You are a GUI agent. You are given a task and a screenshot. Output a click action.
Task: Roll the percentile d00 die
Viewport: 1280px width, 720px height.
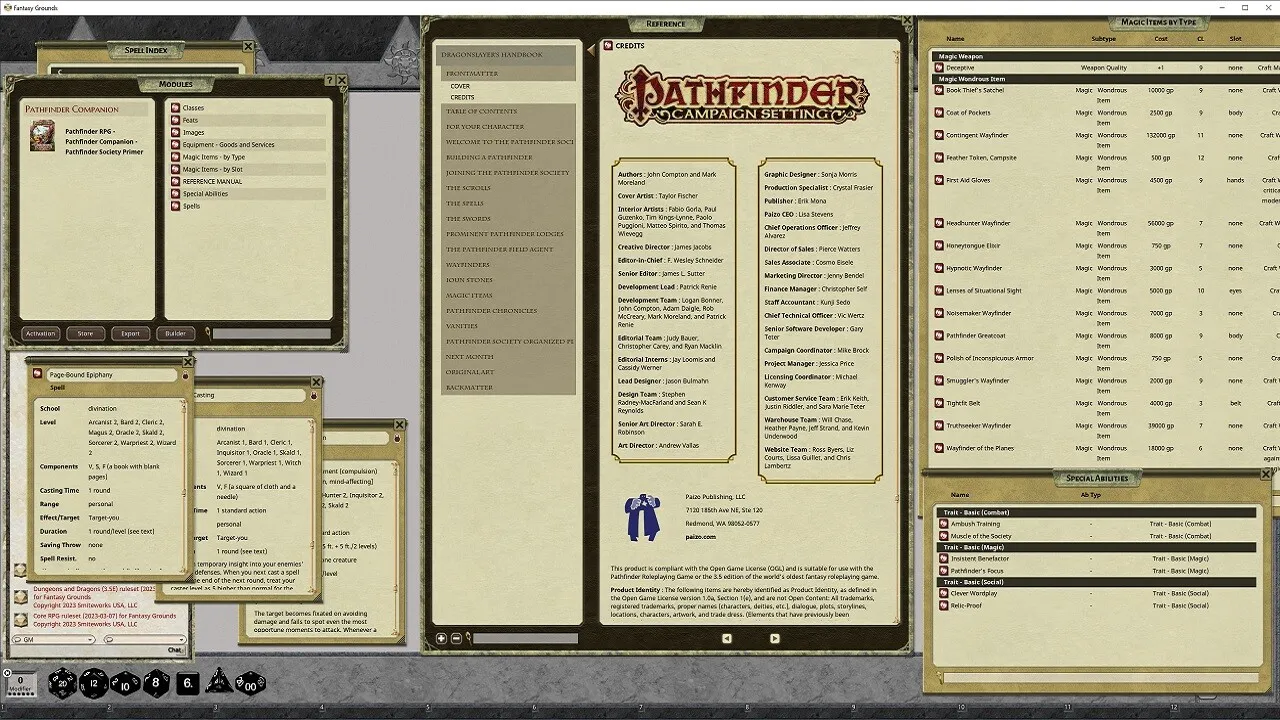coord(250,683)
